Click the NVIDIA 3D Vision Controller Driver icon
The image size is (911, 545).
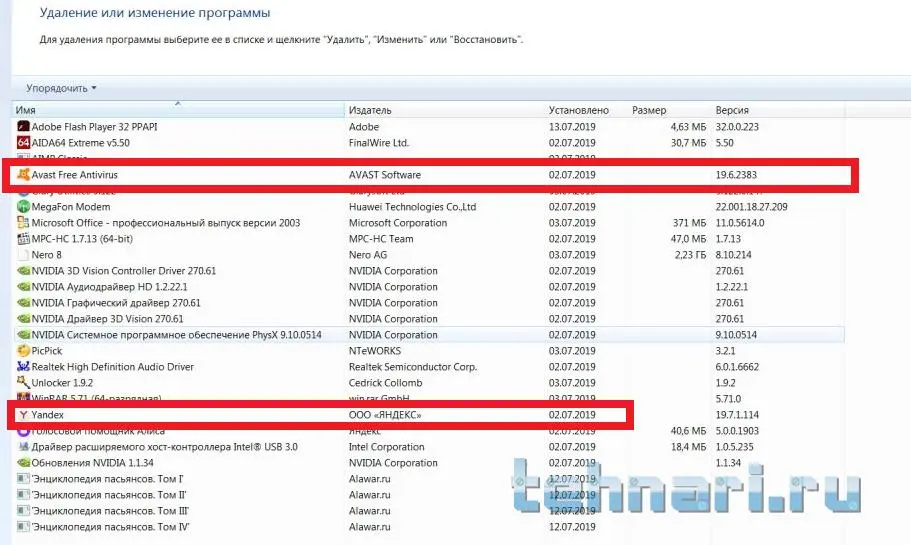click(23, 271)
